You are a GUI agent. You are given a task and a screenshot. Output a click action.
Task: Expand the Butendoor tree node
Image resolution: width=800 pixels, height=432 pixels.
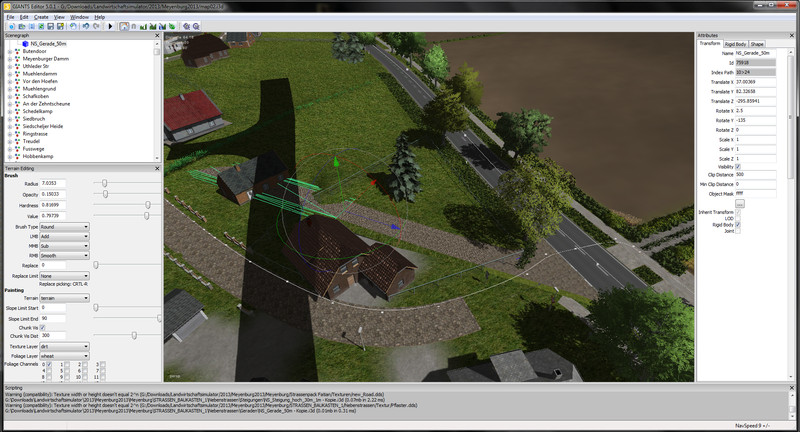click(x=10, y=52)
